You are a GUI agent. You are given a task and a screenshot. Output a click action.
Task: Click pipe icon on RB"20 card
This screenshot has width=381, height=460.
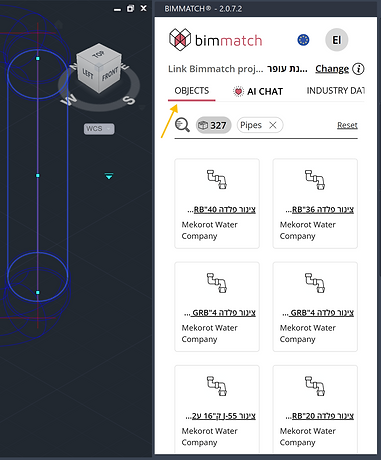(315, 386)
